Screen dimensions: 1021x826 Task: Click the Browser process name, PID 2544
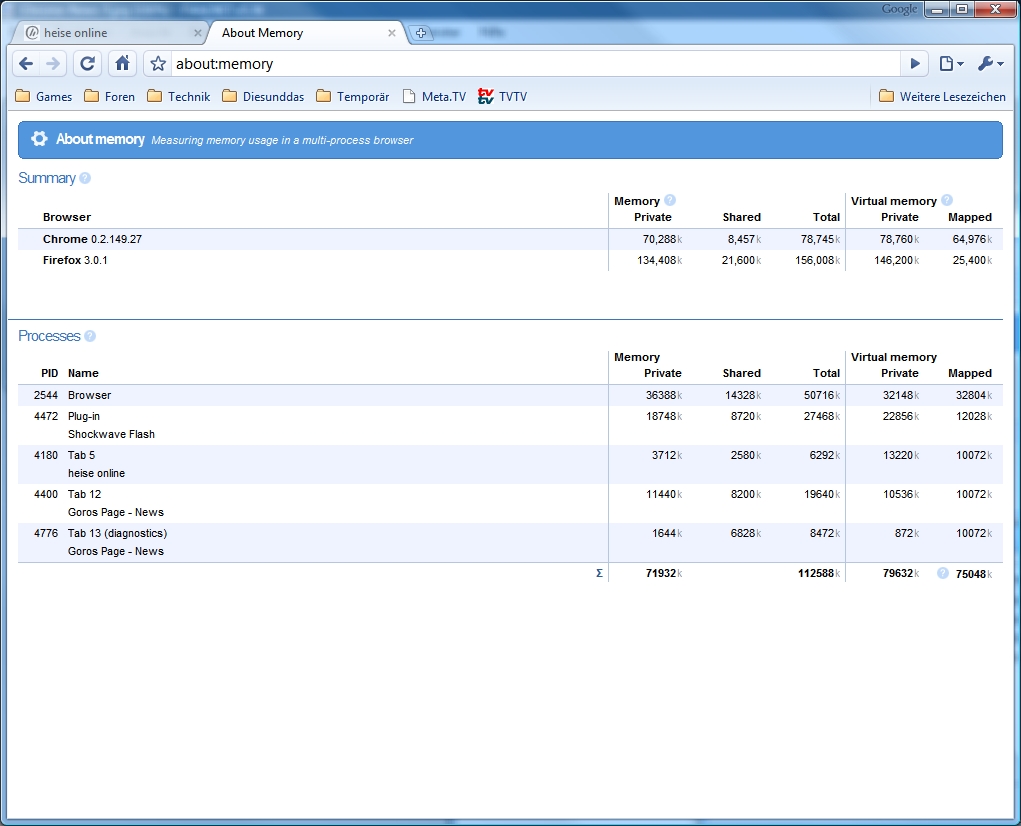pos(90,395)
